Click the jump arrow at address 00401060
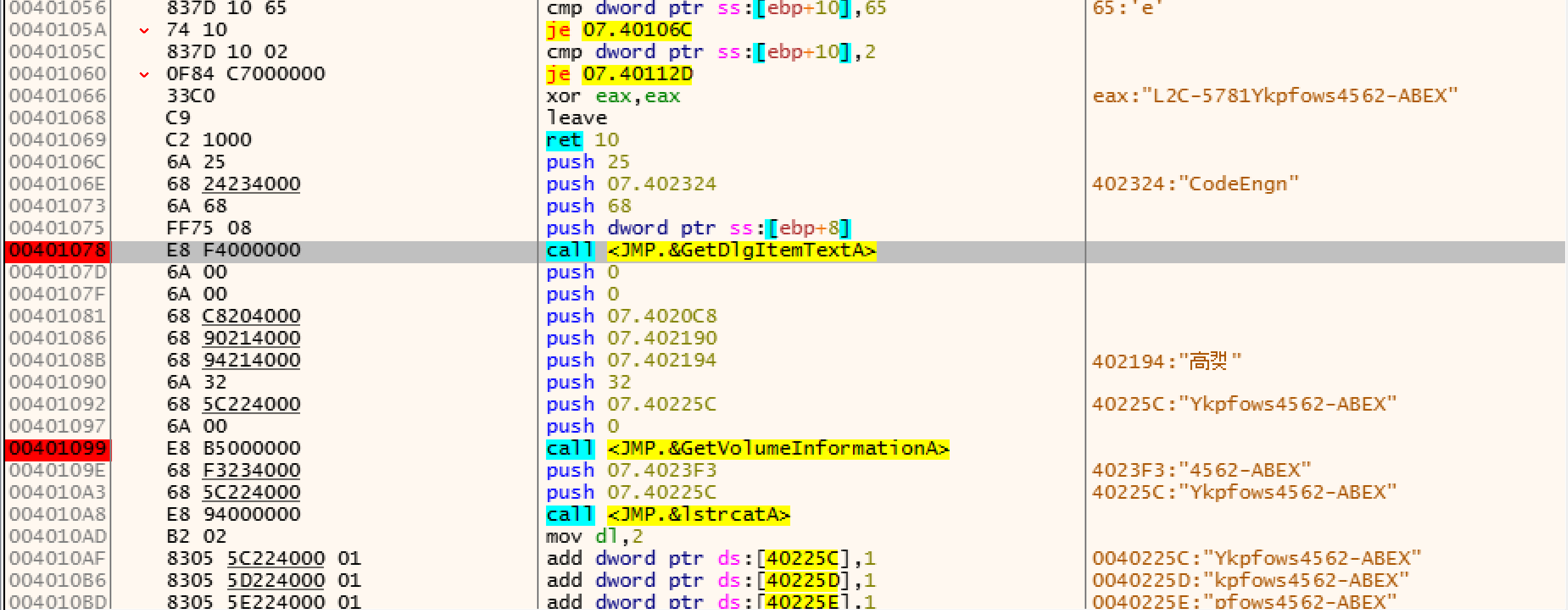 144,74
